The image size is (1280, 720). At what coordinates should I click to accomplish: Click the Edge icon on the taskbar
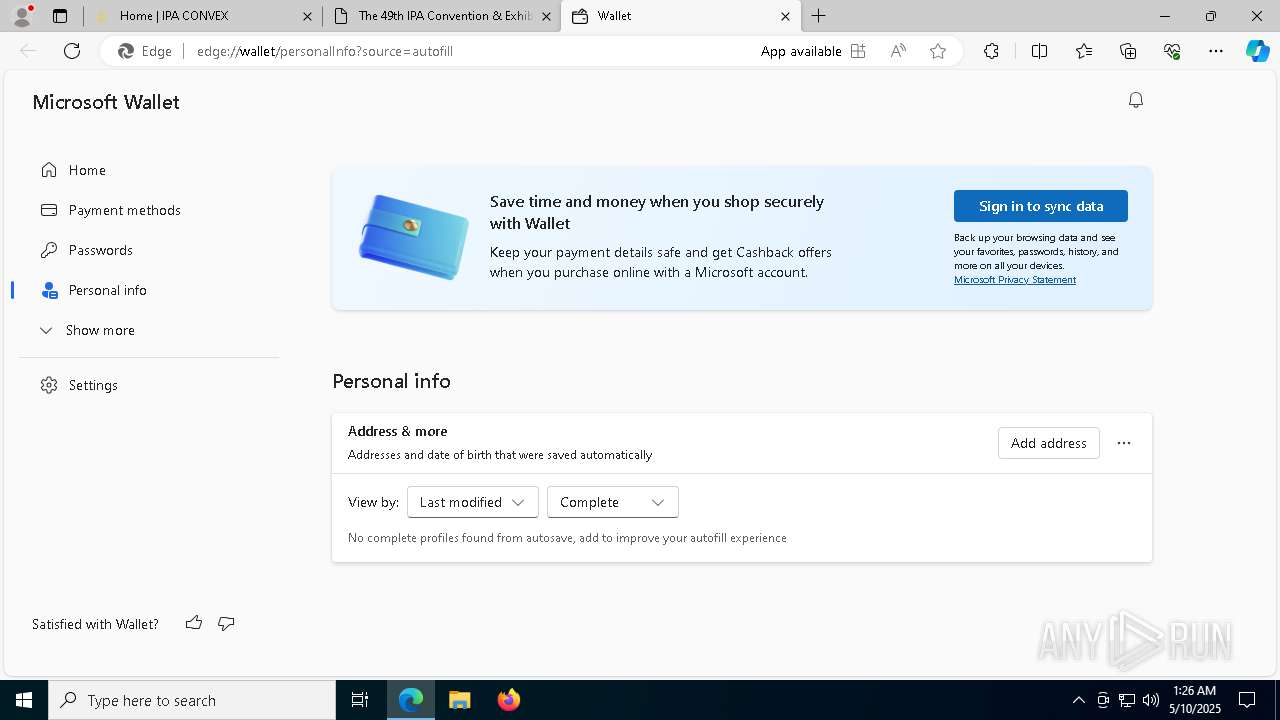point(411,700)
